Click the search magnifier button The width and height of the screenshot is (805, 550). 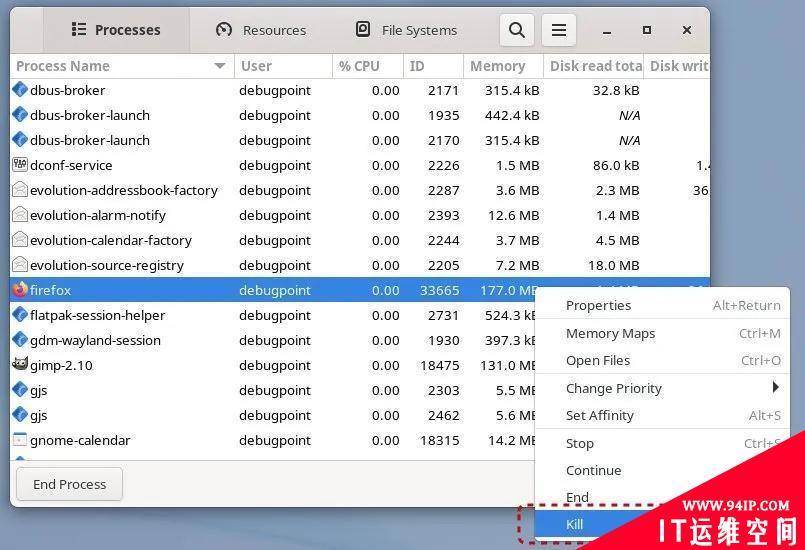tap(516, 30)
